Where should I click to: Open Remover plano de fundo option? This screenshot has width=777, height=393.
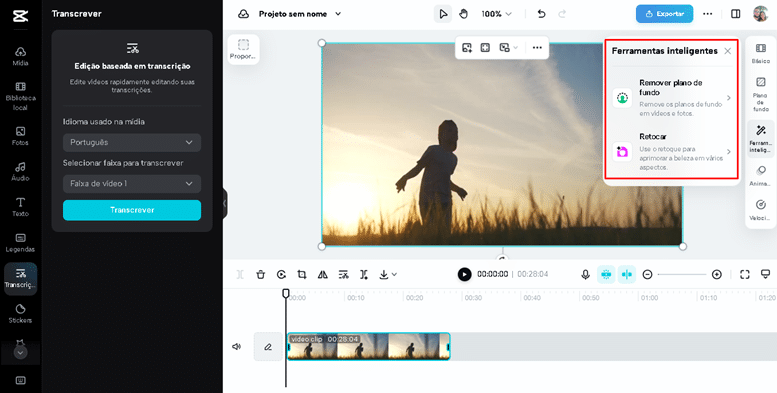(671, 98)
